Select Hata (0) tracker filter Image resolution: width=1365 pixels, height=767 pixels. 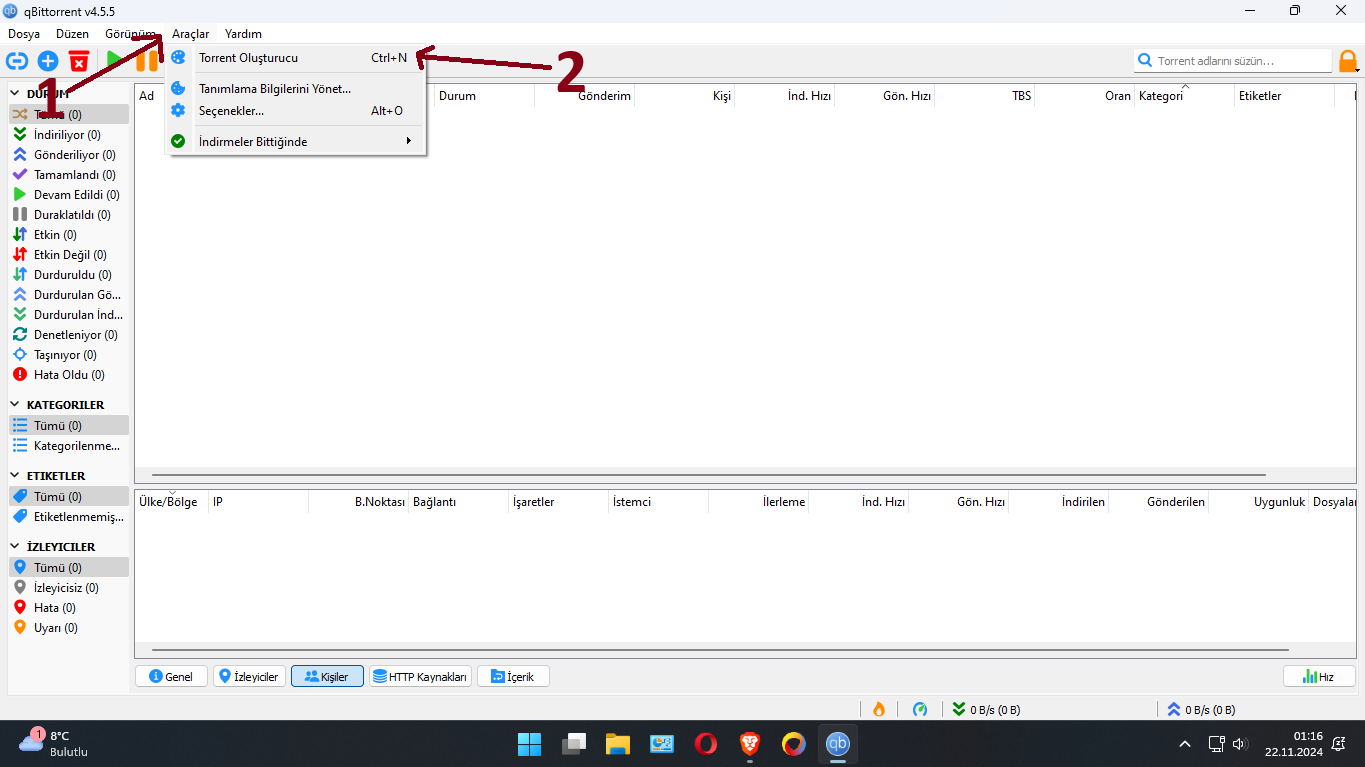pos(67,608)
